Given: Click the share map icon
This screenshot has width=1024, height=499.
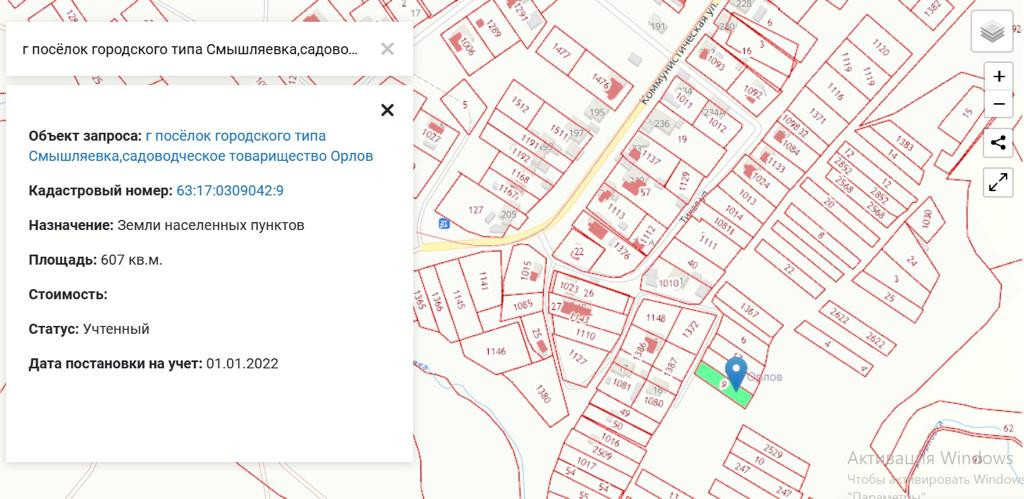Looking at the screenshot, I should pos(998,143).
